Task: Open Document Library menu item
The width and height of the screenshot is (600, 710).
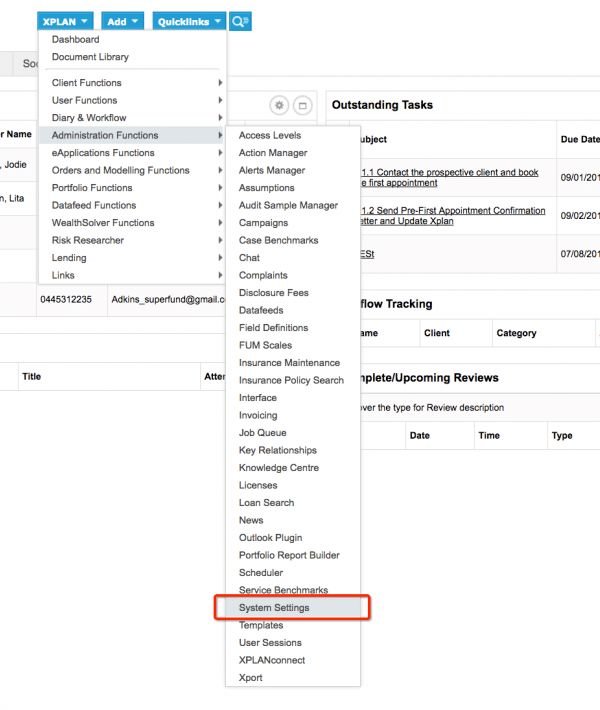Action: point(90,57)
